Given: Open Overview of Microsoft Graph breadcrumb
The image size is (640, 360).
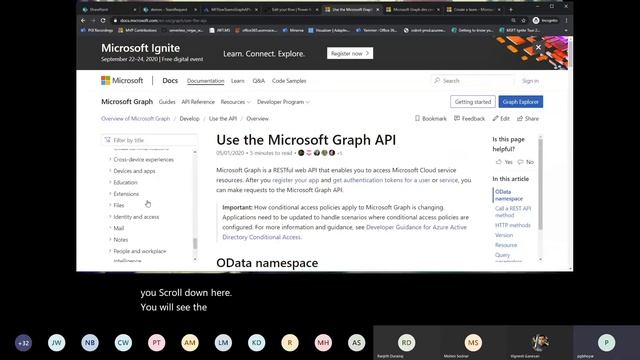Looking at the screenshot, I should (x=136, y=118).
